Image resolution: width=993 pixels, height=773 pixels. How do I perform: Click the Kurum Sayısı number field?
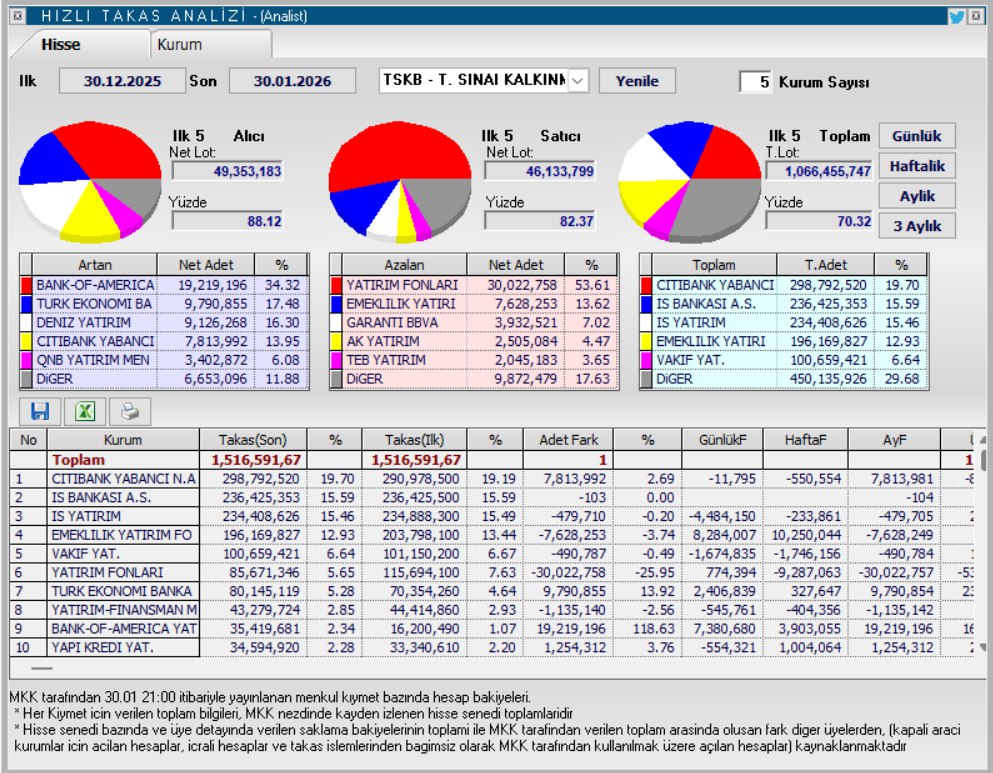pyautogui.click(x=756, y=82)
